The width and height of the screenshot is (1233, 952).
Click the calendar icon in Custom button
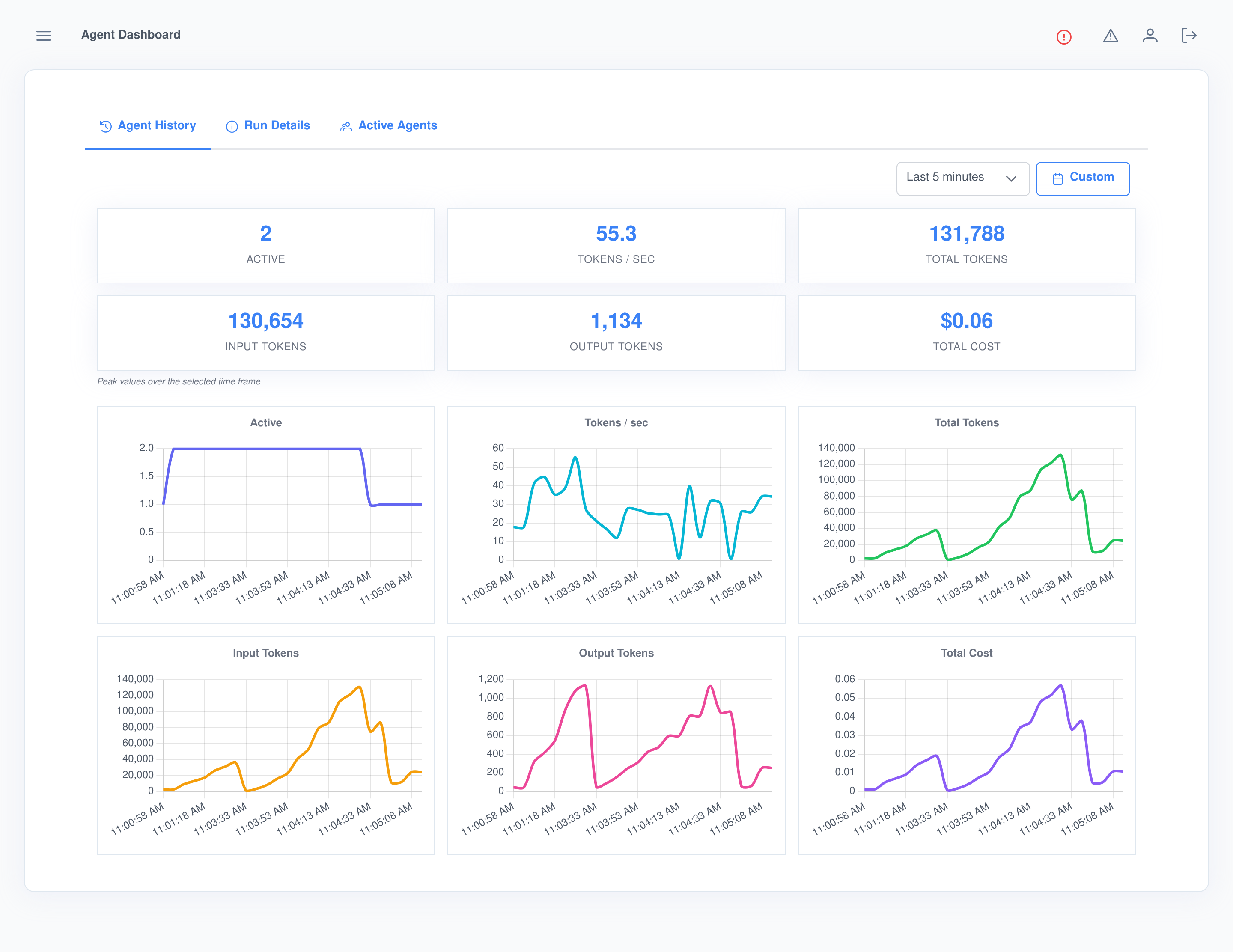1057,178
